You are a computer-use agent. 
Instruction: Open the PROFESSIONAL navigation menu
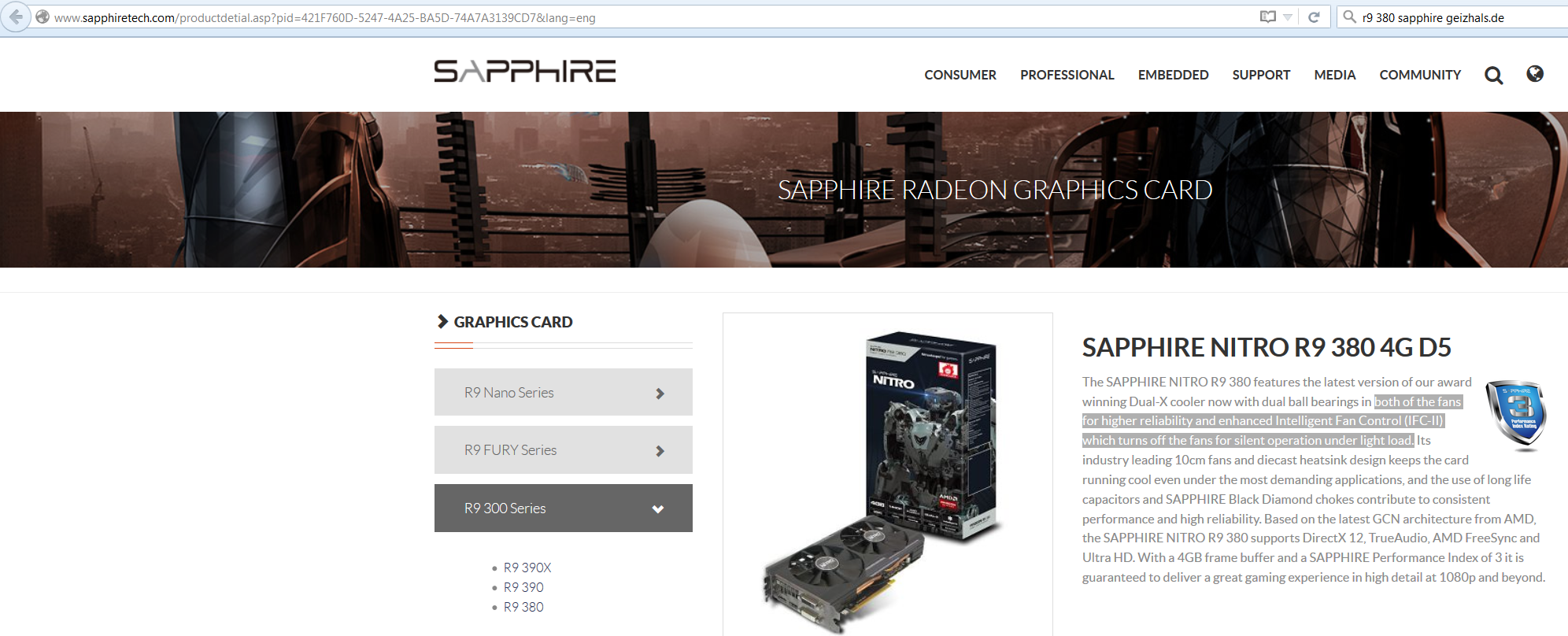1067,75
